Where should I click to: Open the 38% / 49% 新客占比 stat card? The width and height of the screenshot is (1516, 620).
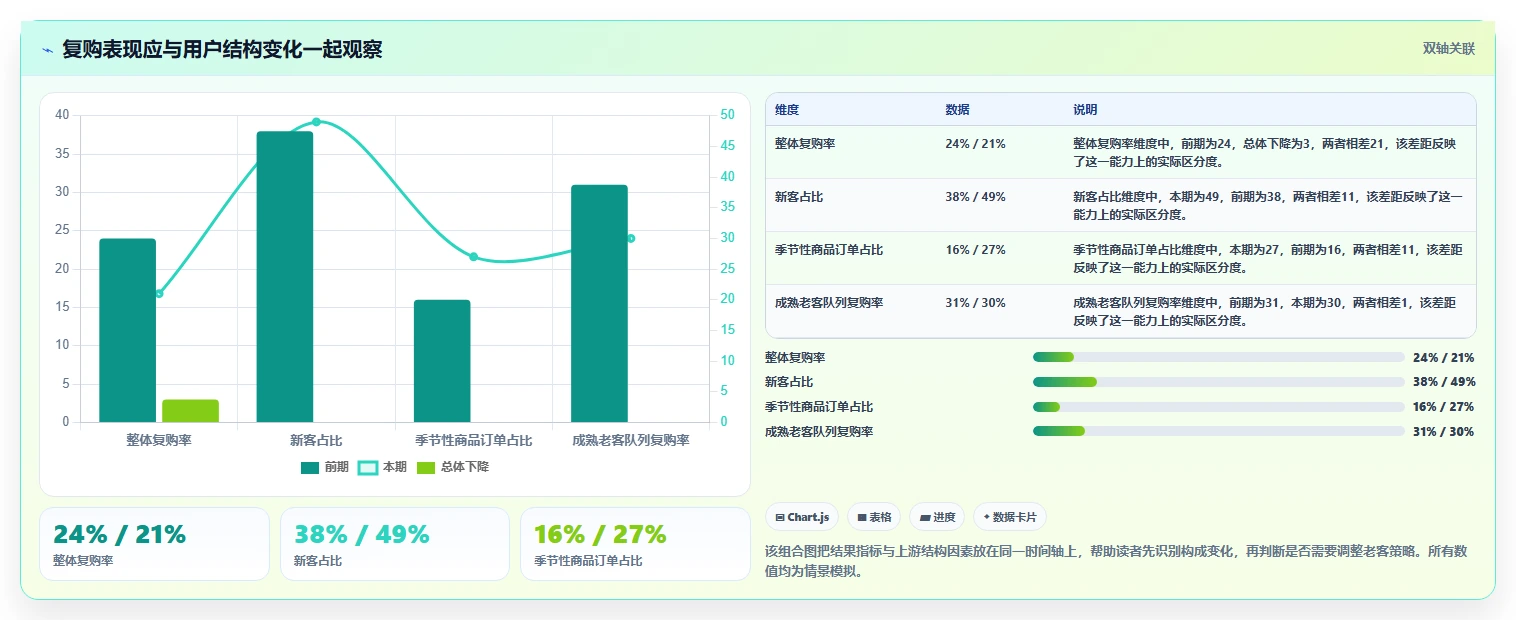click(x=395, y=544)
